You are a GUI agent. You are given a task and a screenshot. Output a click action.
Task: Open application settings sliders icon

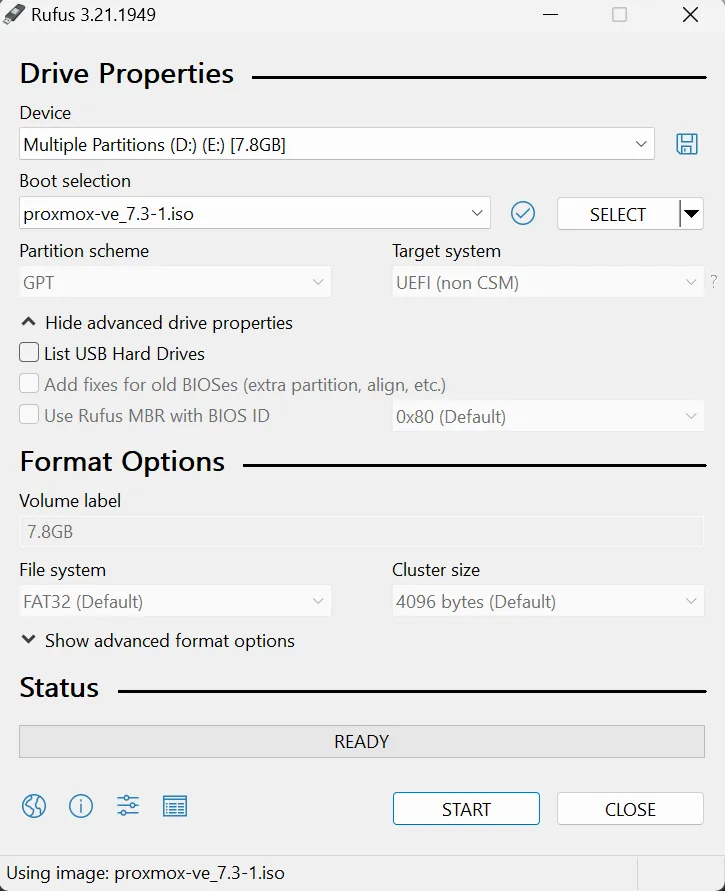(x=128, y=806)
